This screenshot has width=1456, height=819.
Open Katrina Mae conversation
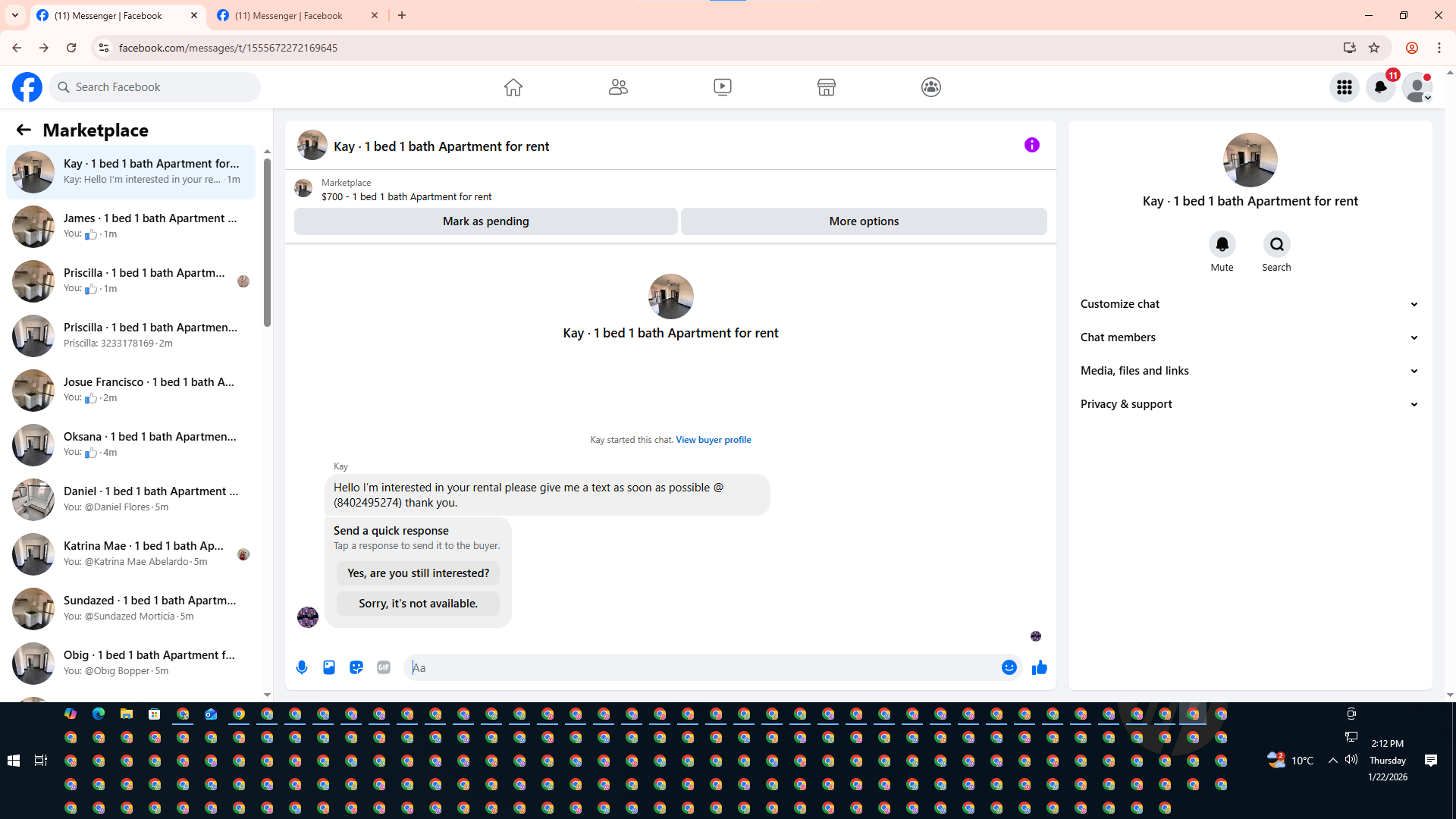click(131, 554)
